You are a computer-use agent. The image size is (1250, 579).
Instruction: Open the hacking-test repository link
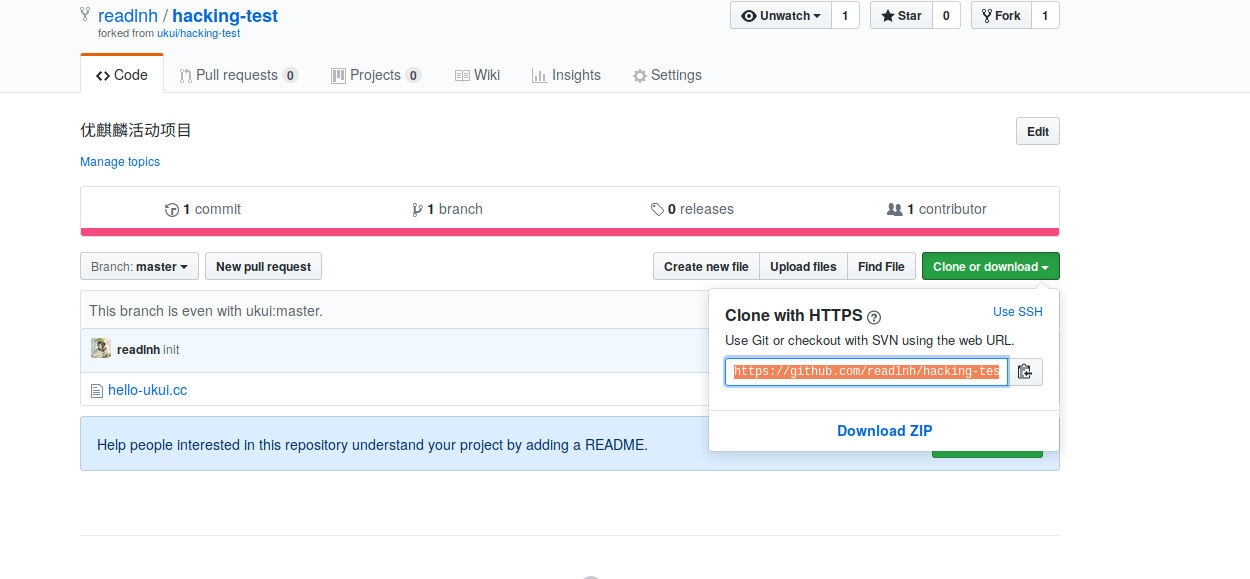click(x=225, y=16)
